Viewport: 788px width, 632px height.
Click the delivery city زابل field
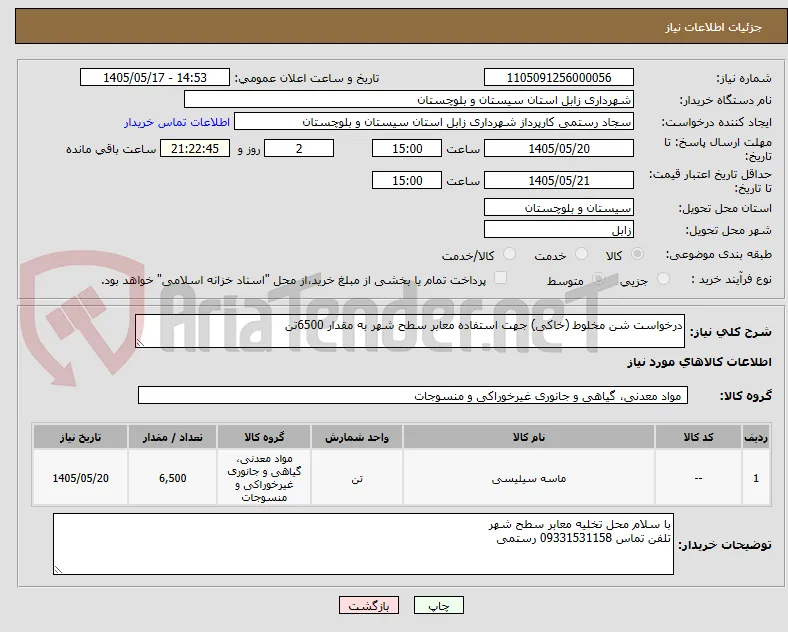point(558,230)
